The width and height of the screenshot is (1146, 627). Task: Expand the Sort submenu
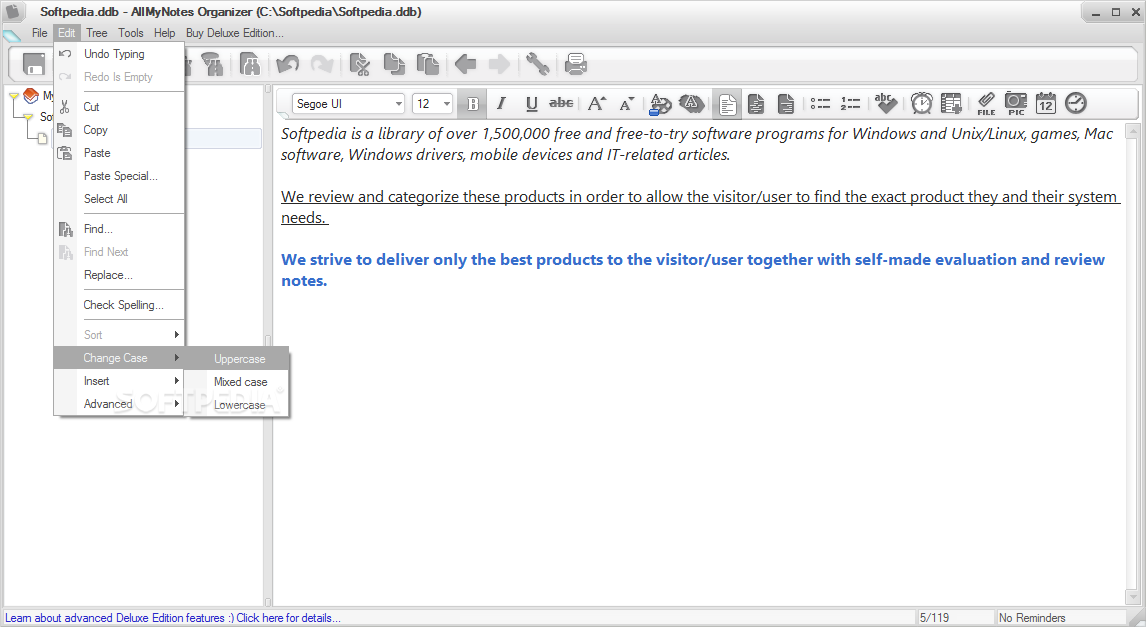tap(119, 335)
